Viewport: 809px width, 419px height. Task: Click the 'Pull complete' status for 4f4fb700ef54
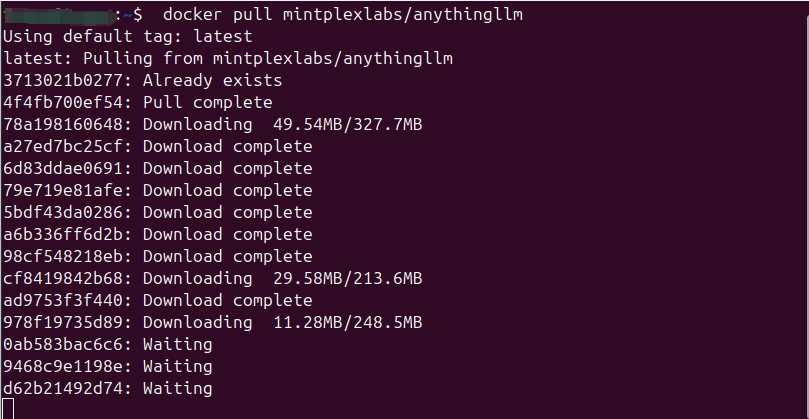(207, 103)
